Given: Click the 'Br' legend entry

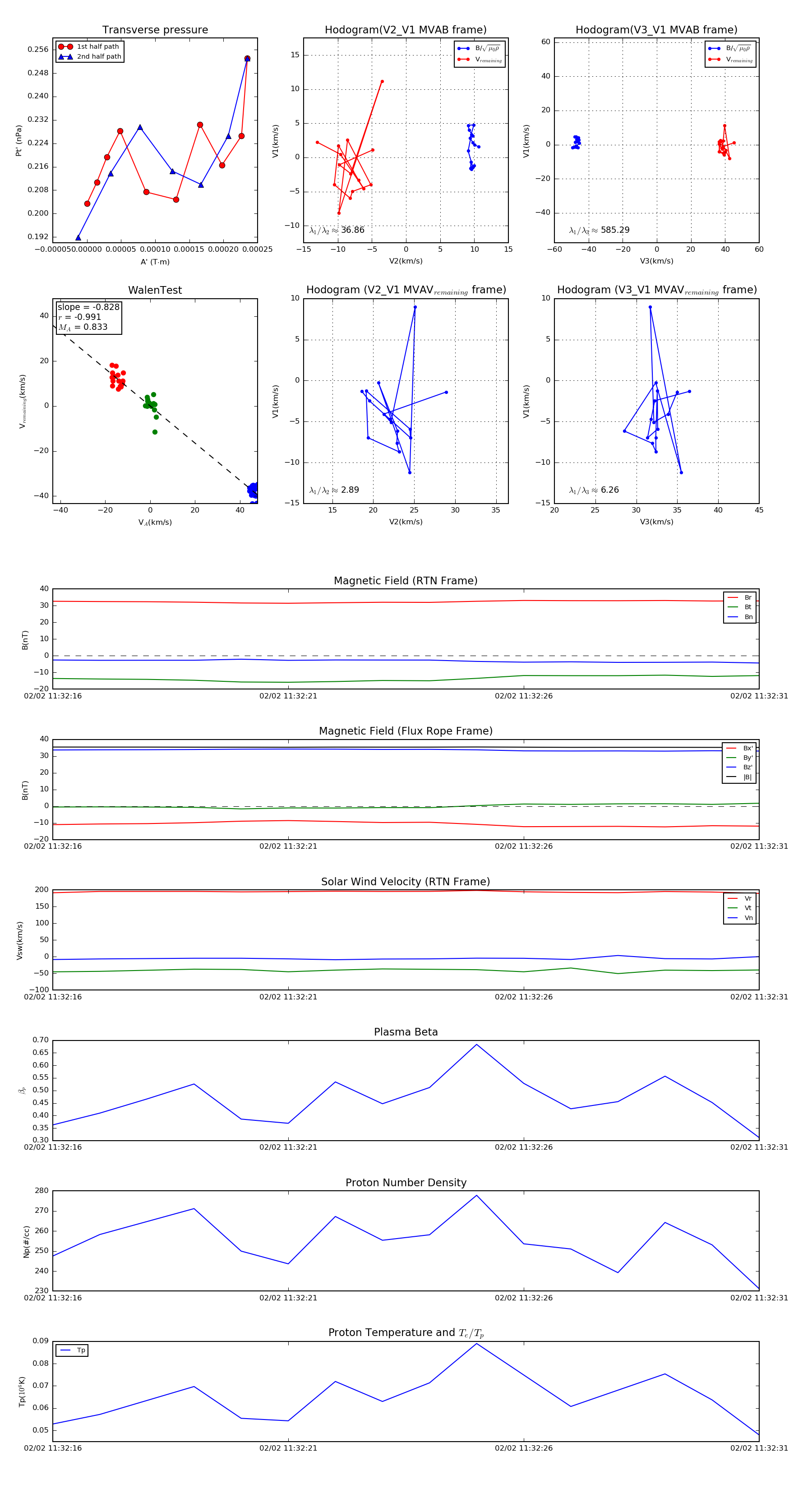Looking at the screenshot, I should point(740,598).
